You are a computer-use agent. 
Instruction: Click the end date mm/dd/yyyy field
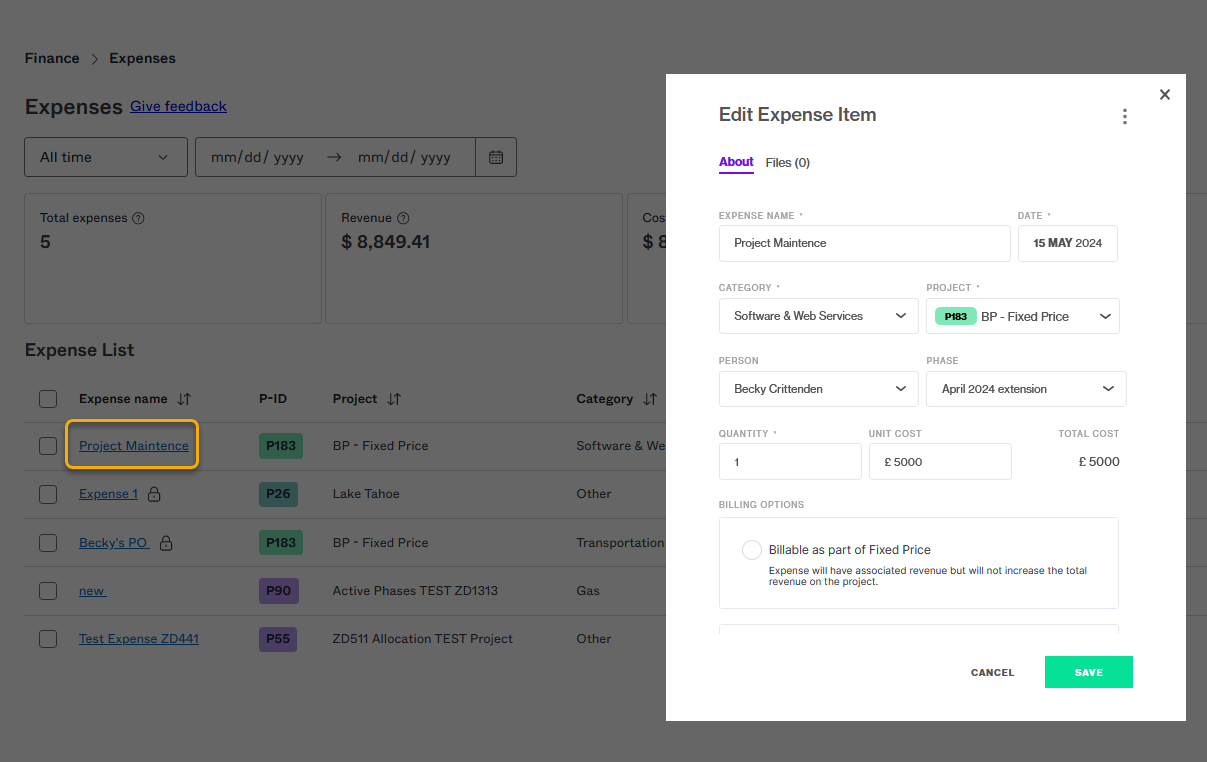(404, 157)
